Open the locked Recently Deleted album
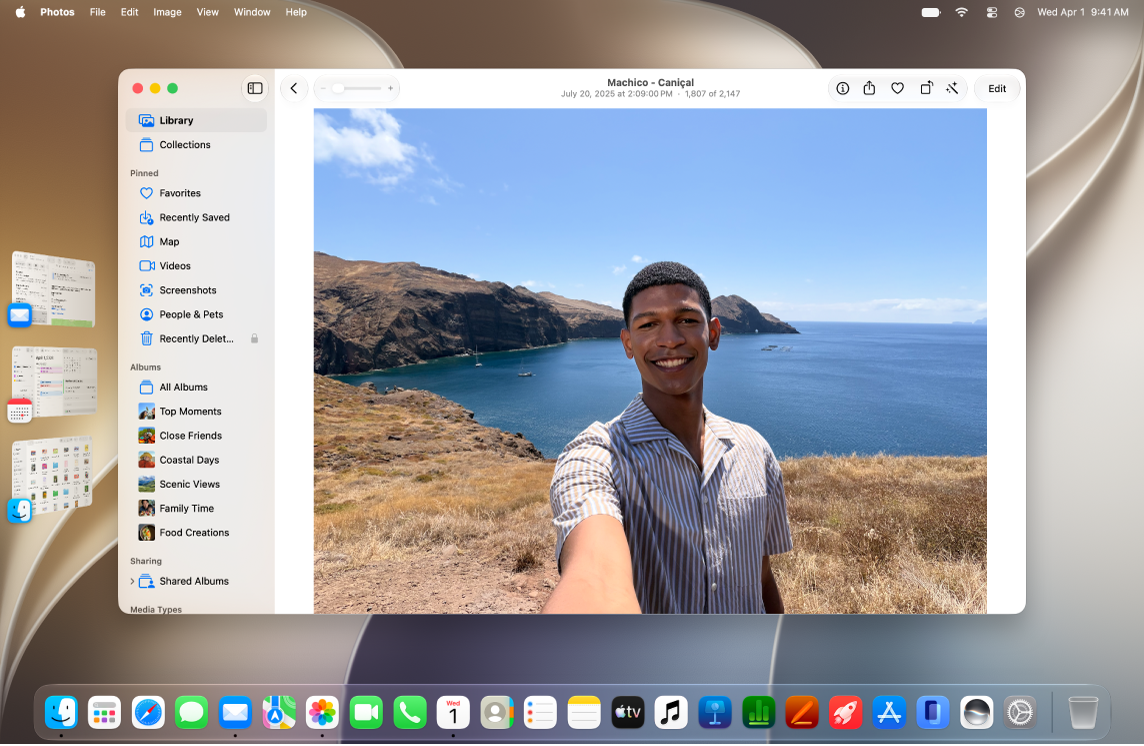Viewport: 1144px width, 746px height. (x=196, y=339)
